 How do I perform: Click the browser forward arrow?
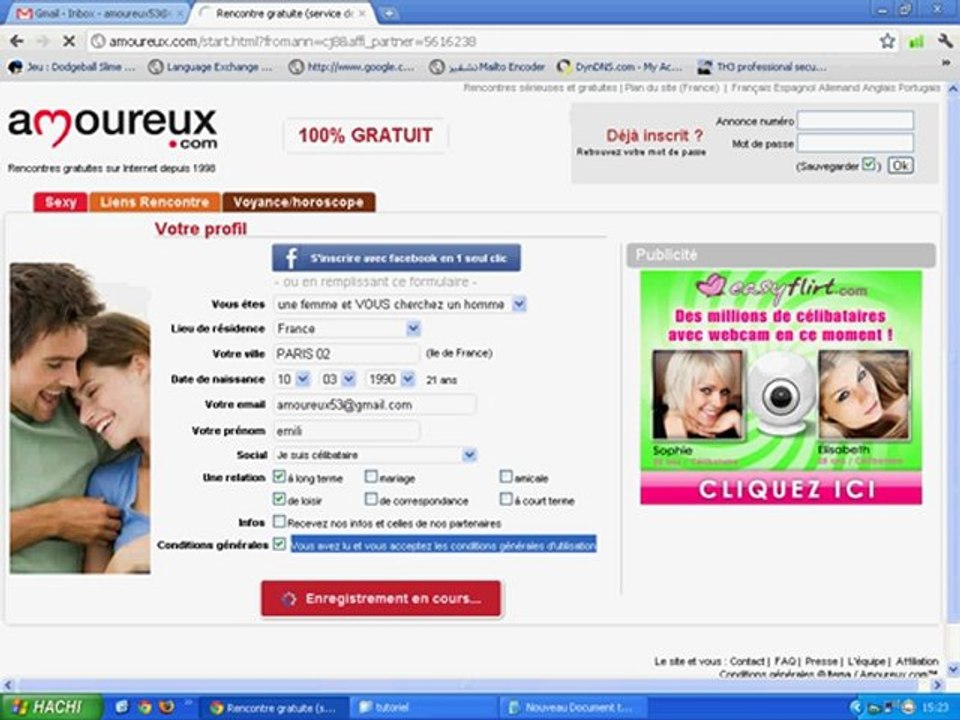(42, 41)
